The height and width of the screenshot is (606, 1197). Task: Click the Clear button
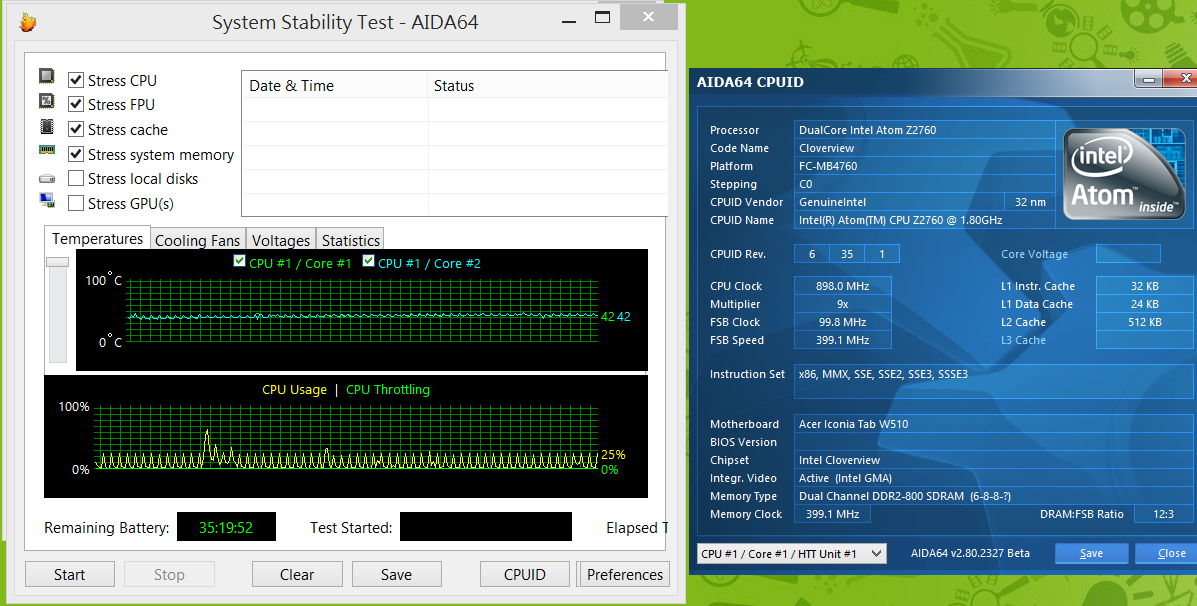click(296, 575)
